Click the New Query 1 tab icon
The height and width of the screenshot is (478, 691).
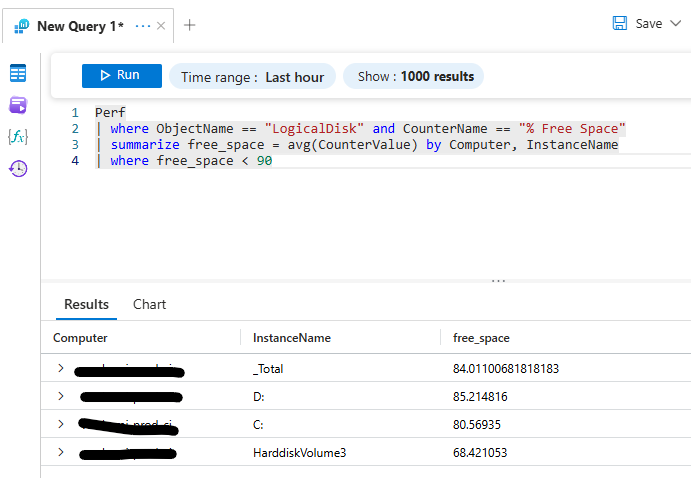[22, 26]
